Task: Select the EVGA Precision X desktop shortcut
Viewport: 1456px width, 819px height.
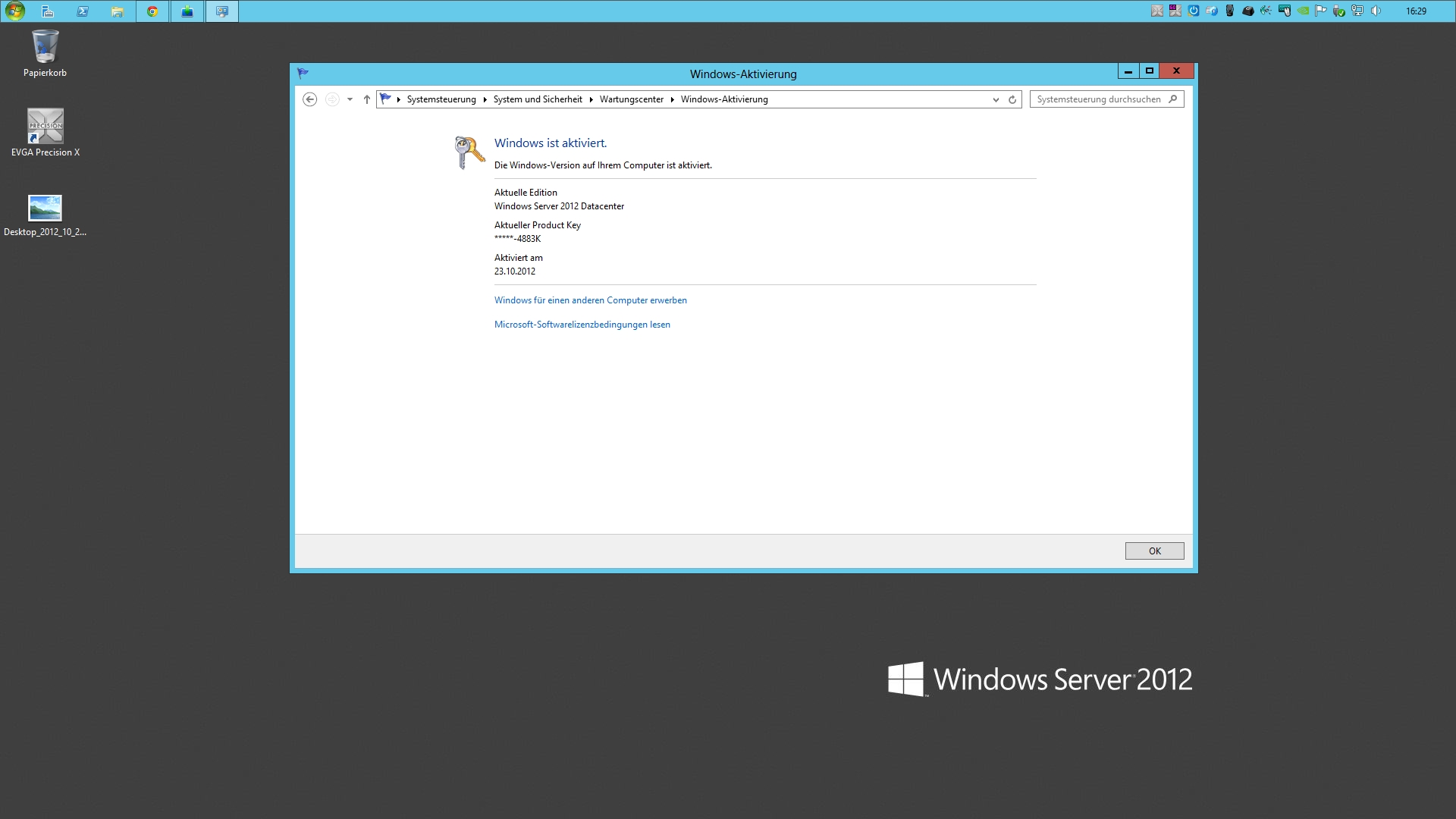Action: 45,127
